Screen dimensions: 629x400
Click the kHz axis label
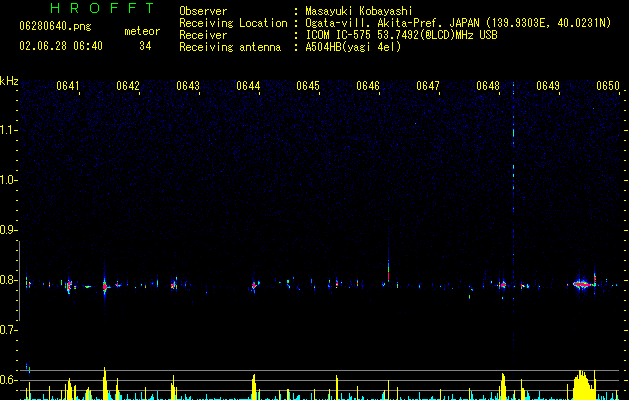click(9, 81)
